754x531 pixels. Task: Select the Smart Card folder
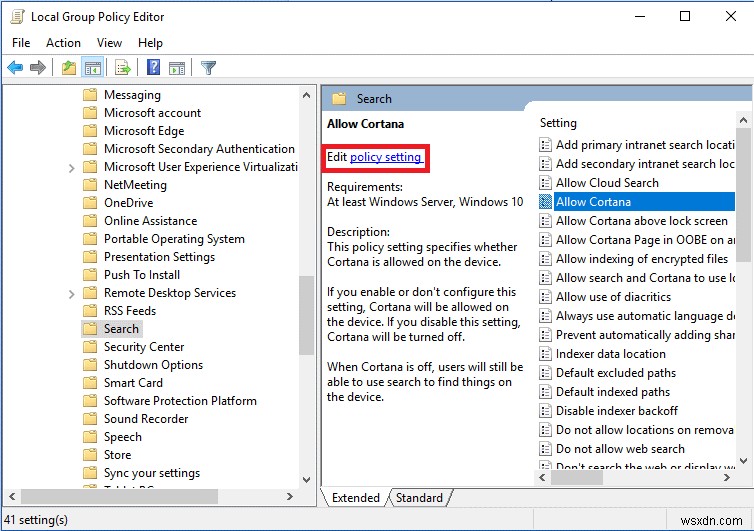click(133, 382)
